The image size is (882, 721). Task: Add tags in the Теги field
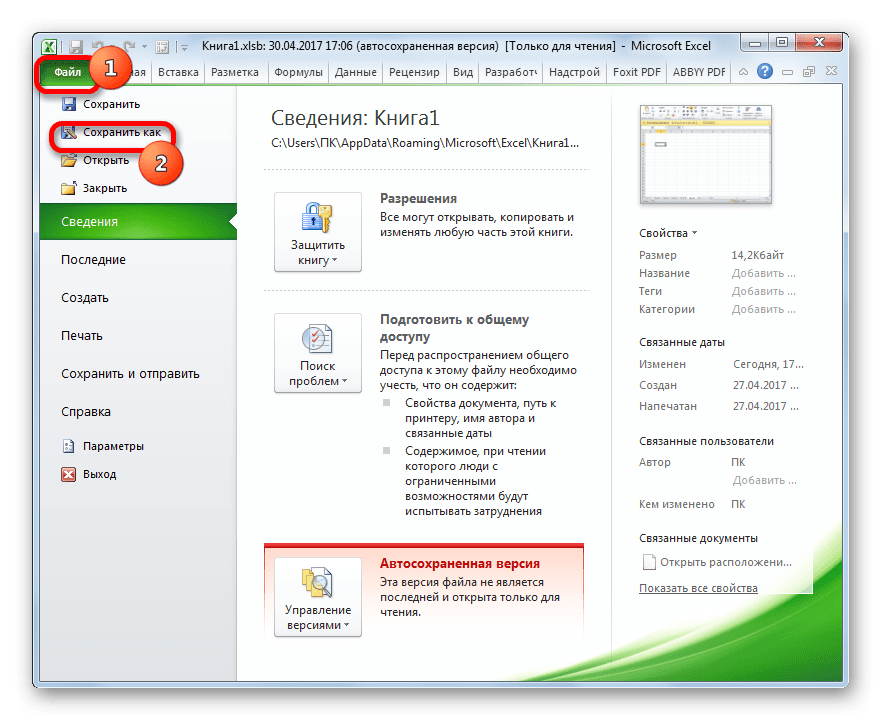click(763, 291)
